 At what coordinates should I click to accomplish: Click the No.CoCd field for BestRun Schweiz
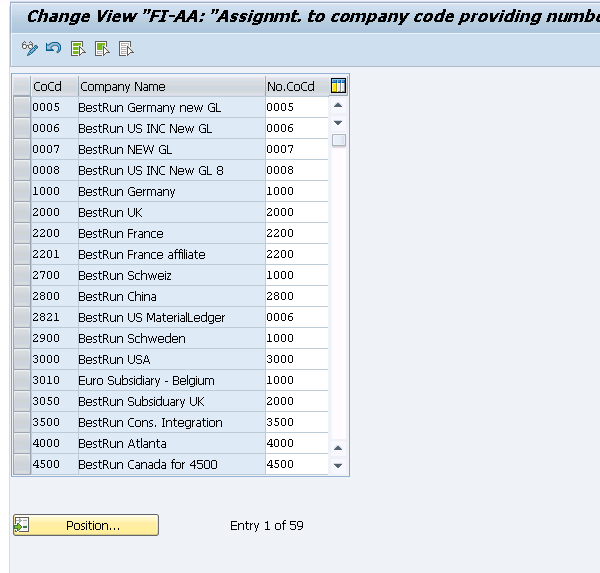coord(297,275)
